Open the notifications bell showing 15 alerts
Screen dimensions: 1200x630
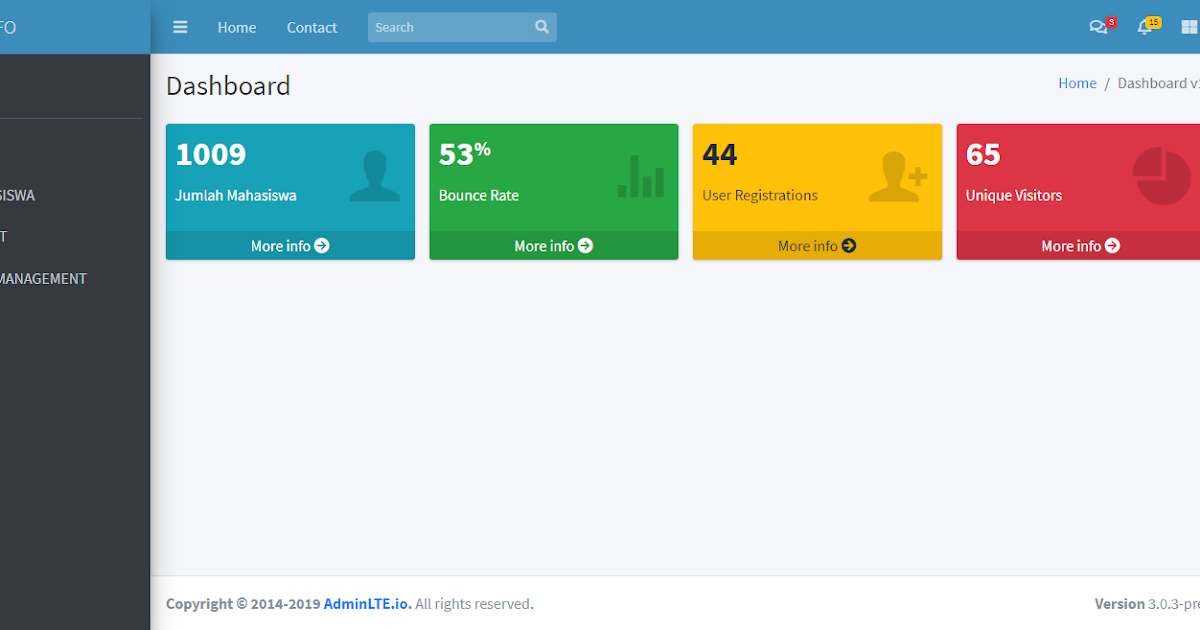click(1144, 27)
